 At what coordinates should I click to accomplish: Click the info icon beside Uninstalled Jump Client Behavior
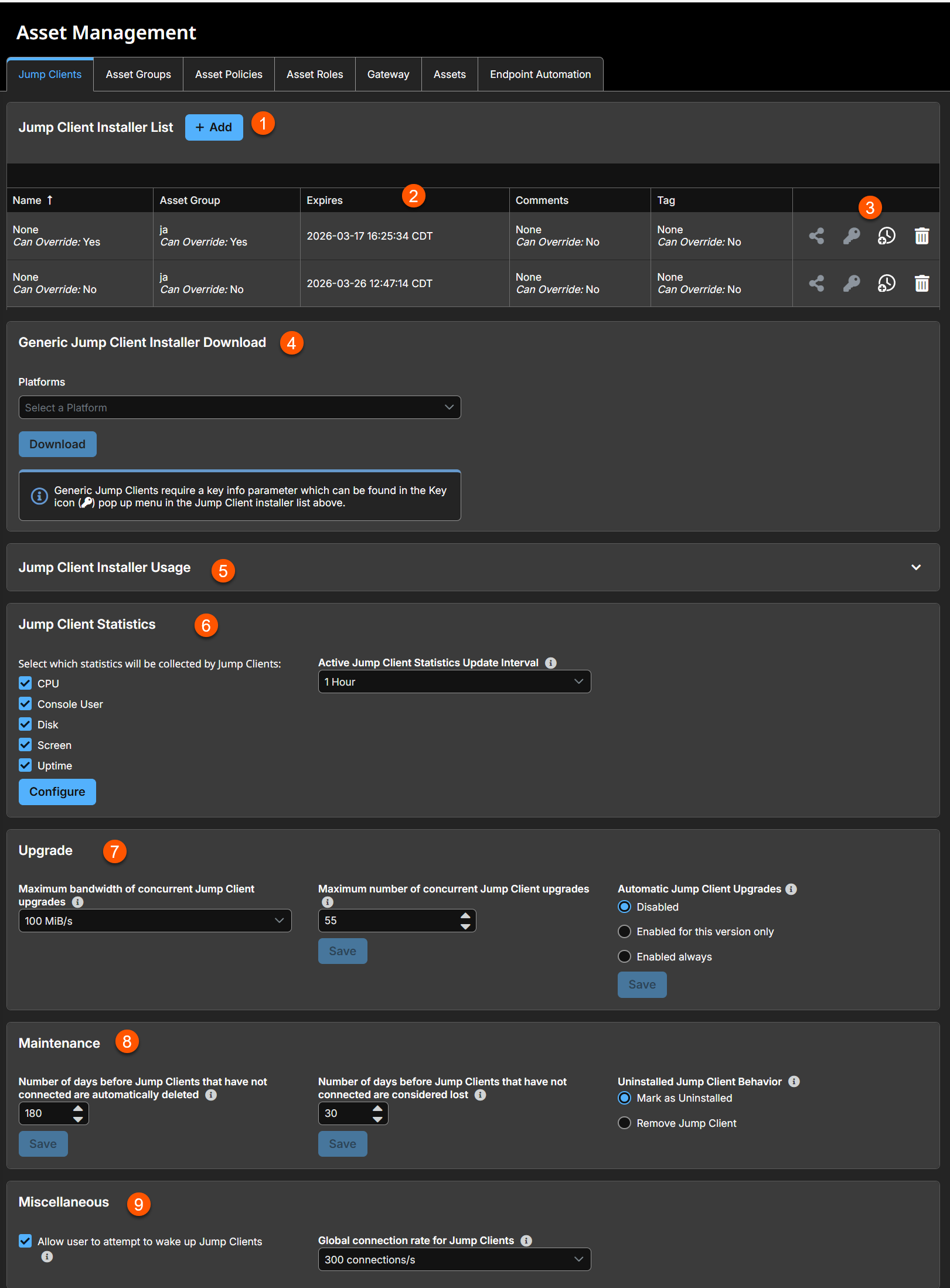coord(794,1081)
